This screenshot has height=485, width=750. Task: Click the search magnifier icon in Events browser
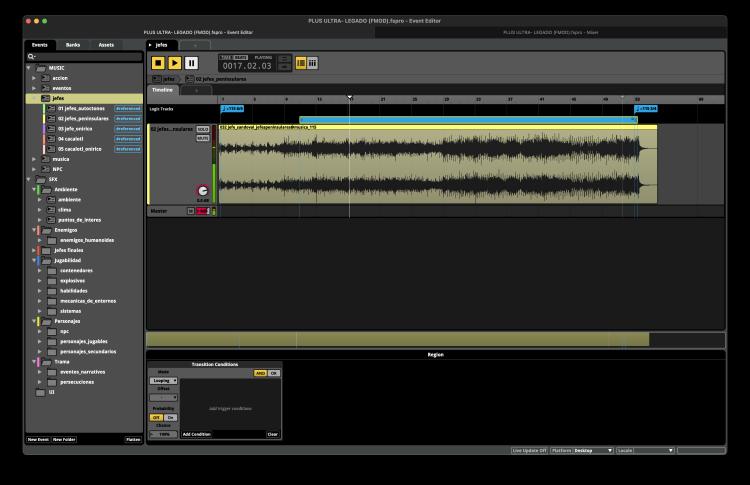(x=32, y=56)
